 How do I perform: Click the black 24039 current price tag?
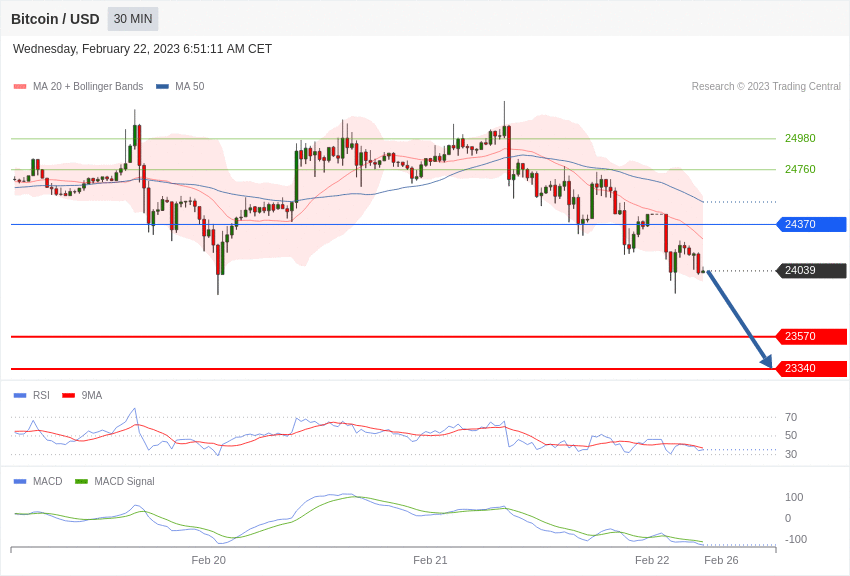click(812, 270)
